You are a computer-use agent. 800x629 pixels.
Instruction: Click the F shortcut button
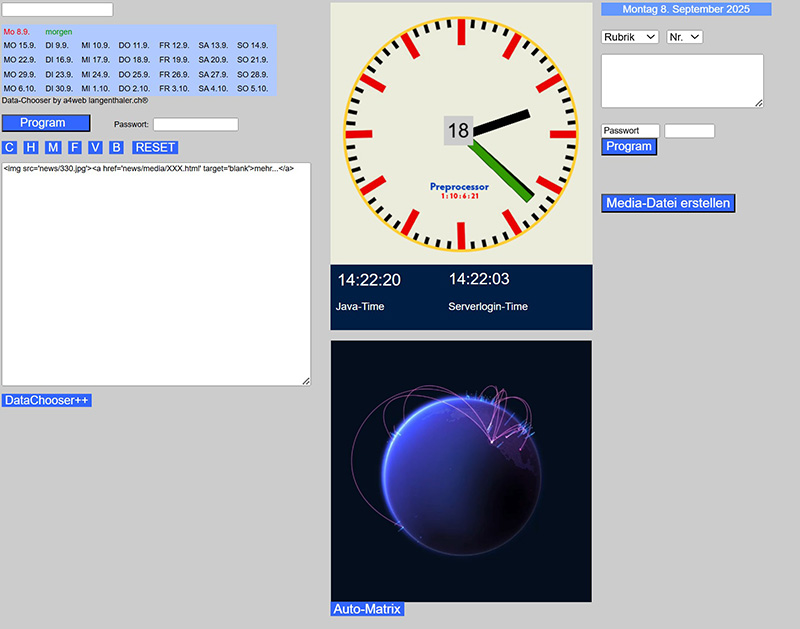74,147
